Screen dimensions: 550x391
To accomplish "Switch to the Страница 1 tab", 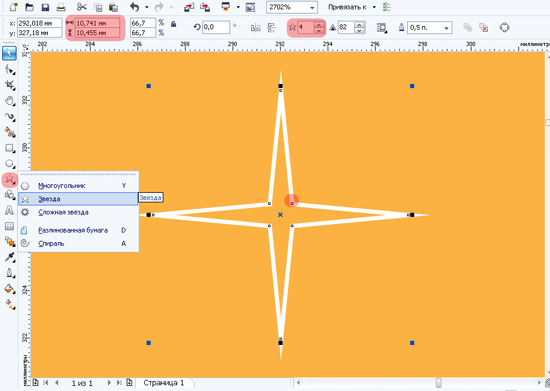I will (x=163, y=383).
